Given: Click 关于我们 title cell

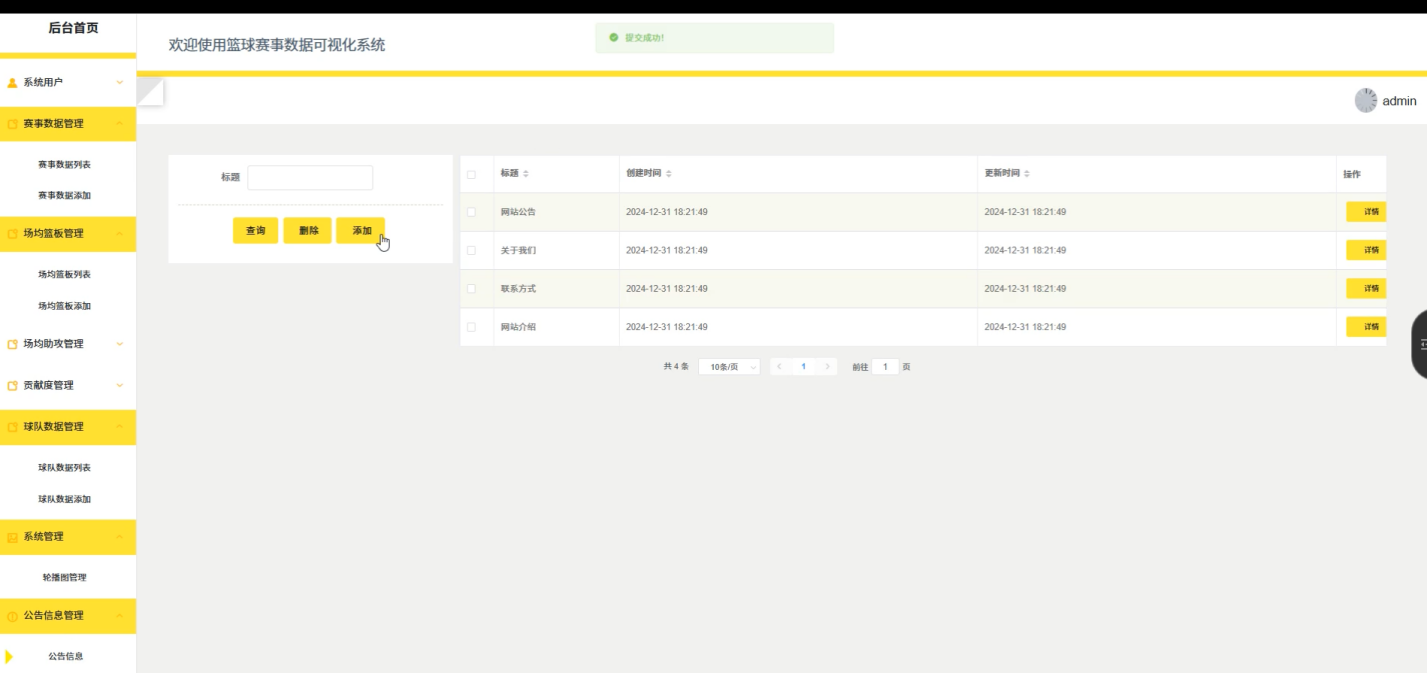Looking at the screenshot, I should click(x=518, y=250).
